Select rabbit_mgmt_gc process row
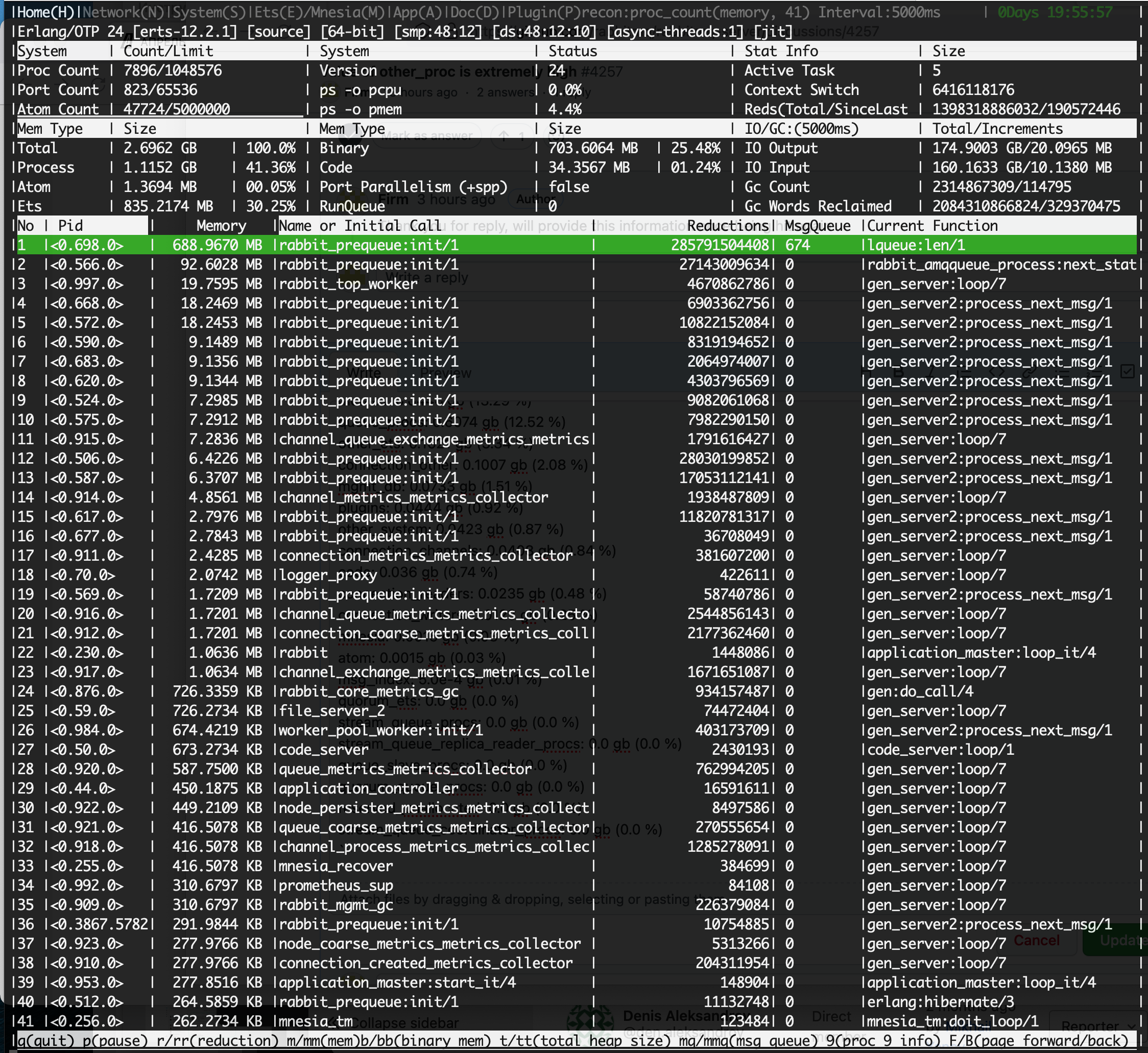Image resolution: width=1148 pixels, height=1053 pixels. click(x=576, y=905)
